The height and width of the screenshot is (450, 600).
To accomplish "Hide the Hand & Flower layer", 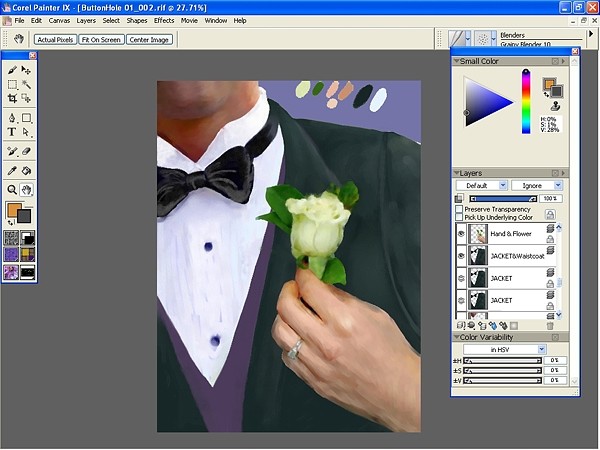I will [461, 233].
